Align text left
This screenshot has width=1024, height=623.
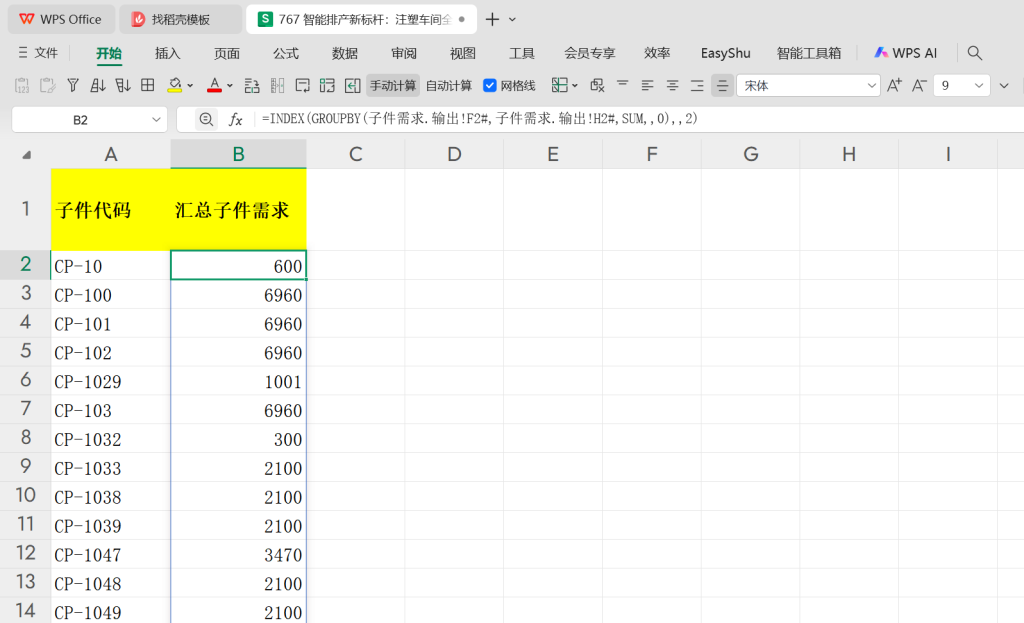click(647, 86)
